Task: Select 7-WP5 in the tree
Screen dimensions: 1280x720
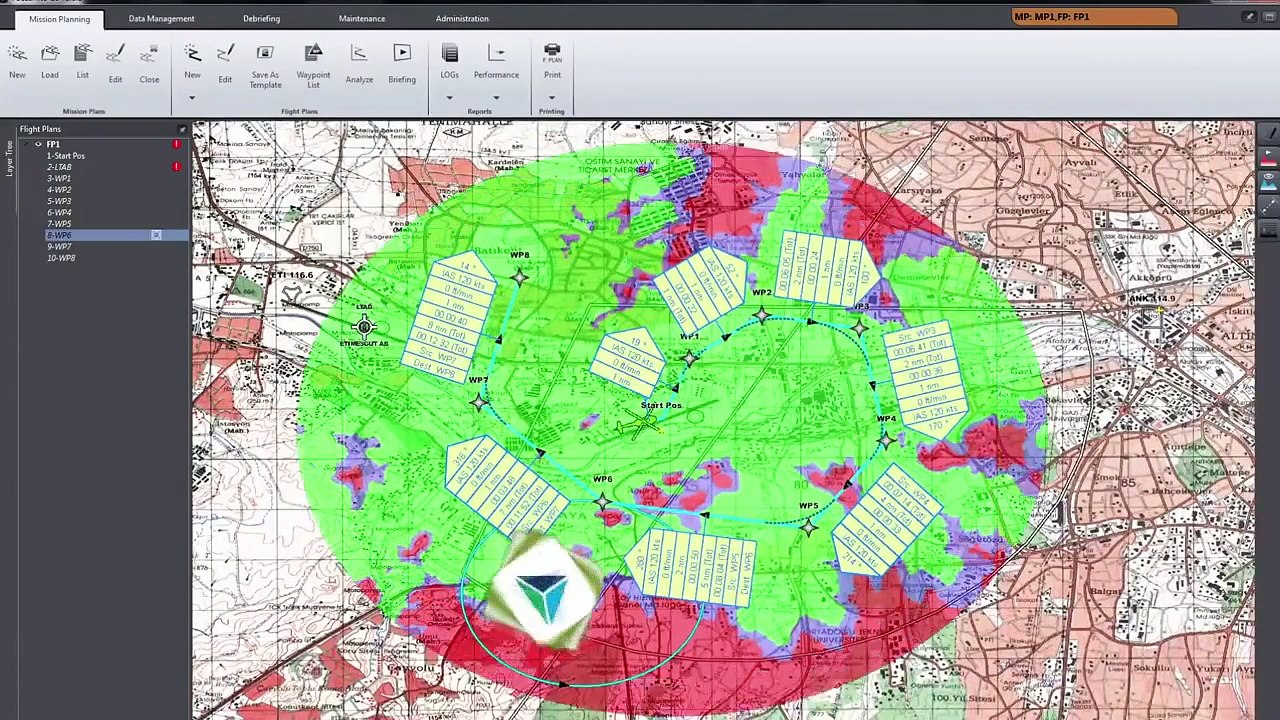Action: tap(59, 224)
